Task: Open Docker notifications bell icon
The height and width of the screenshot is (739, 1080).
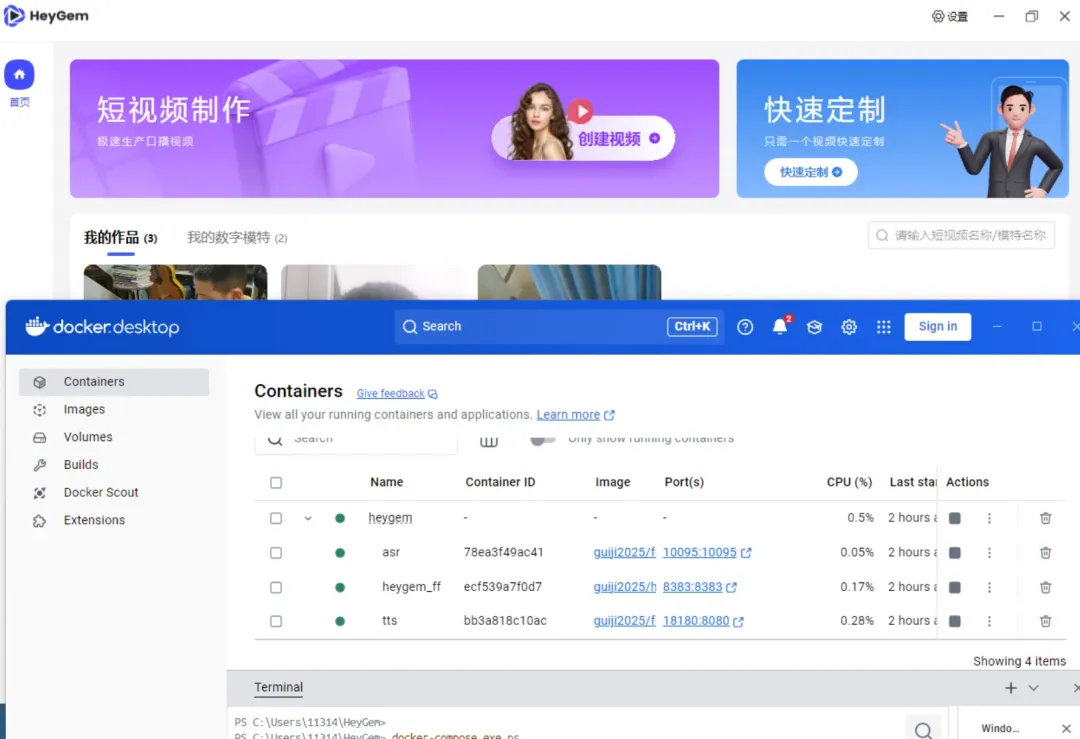Action: (780, 326)
